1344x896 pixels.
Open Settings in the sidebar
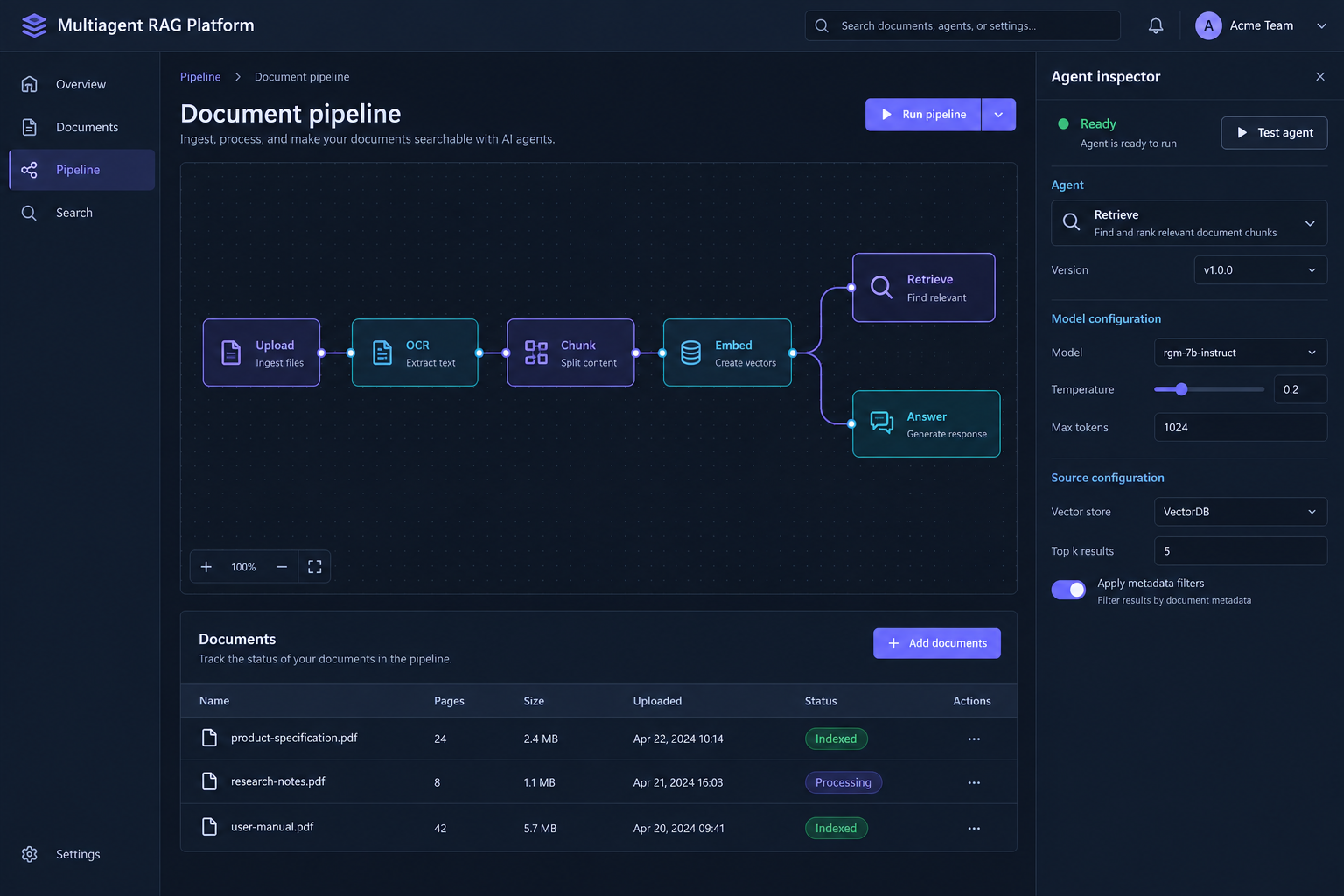(x=81, y=854)
